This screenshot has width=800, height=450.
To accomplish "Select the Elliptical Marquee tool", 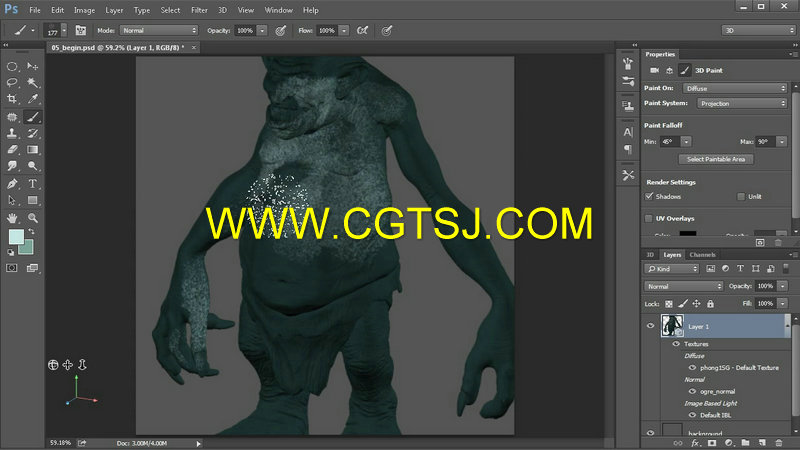I will pyautogui.click(x=12, y=66).
